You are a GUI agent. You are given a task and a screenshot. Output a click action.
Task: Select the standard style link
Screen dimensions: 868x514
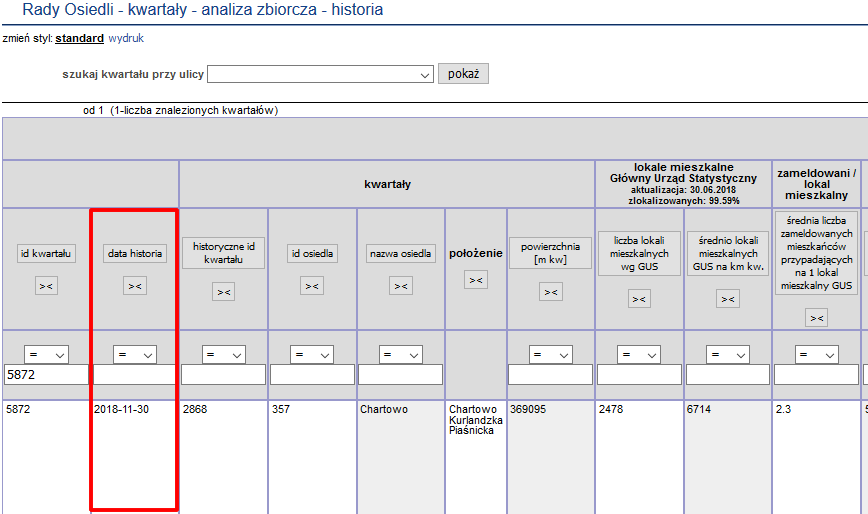click(79, 39)
